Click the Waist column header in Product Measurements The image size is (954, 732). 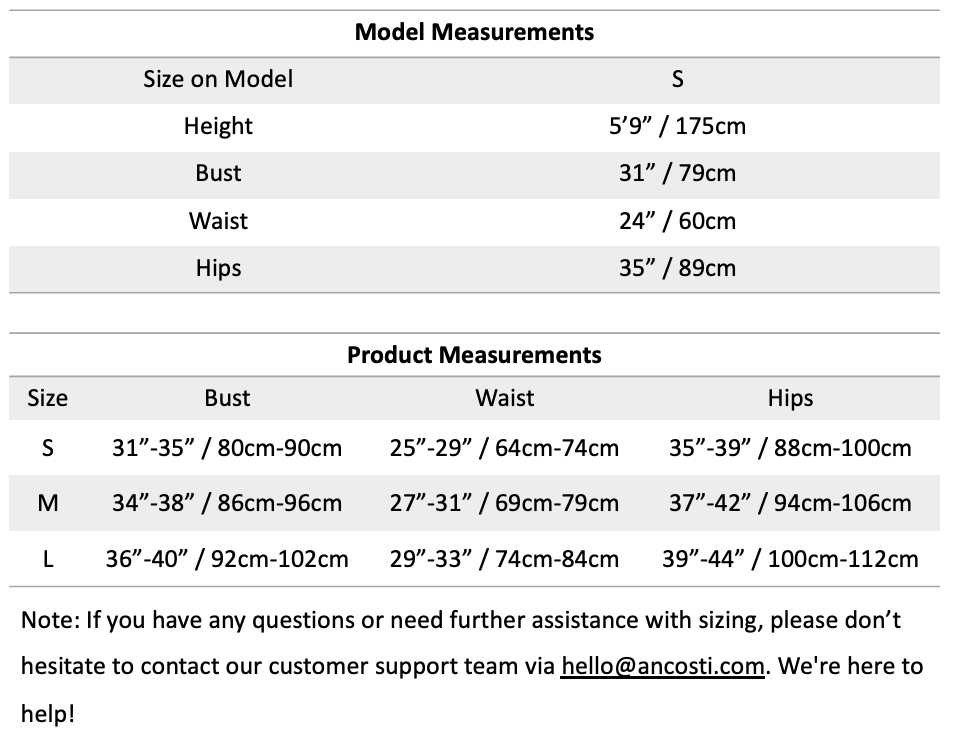click(x=504, y=398)
